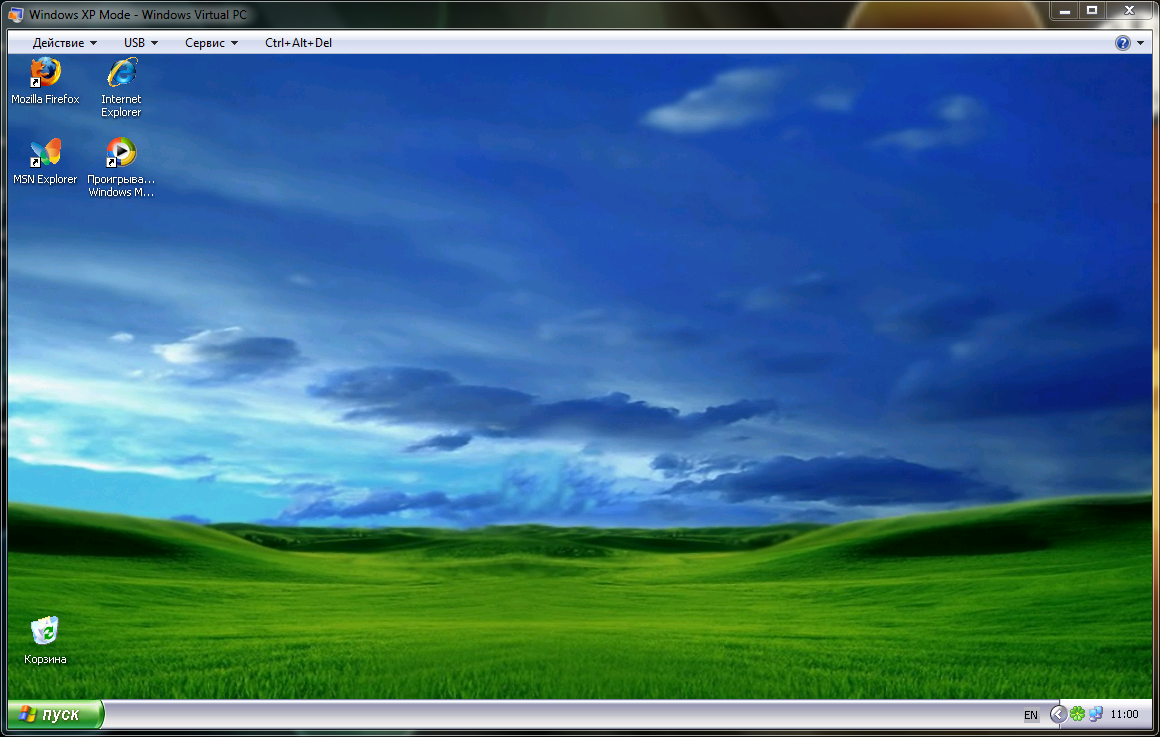The width and height of the screenshot is (1160, 737).
Task: Click the green ICQ flower tray icon
Action: 1077,714
